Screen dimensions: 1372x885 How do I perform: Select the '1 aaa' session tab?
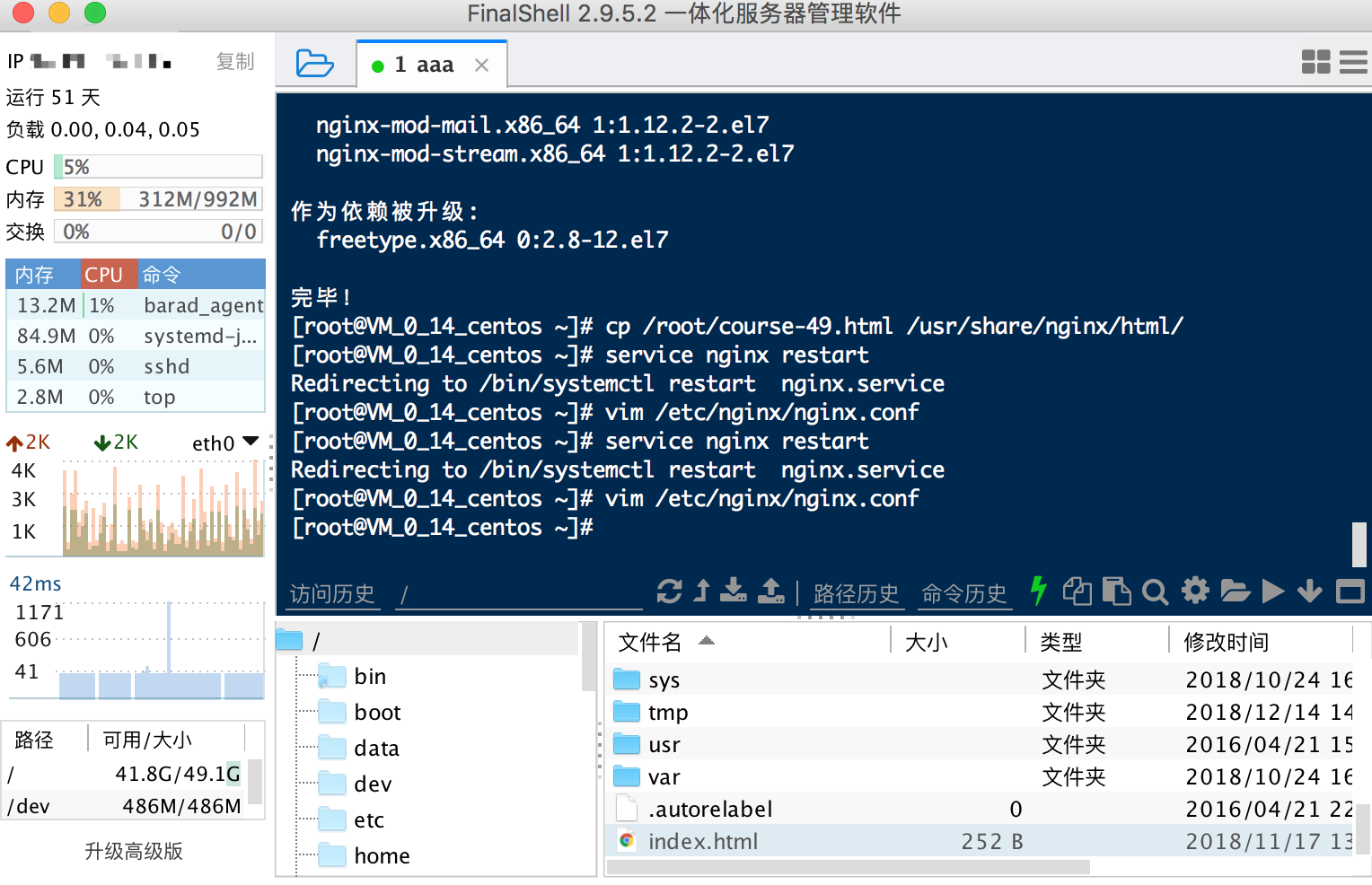click(x=432, y=65)
